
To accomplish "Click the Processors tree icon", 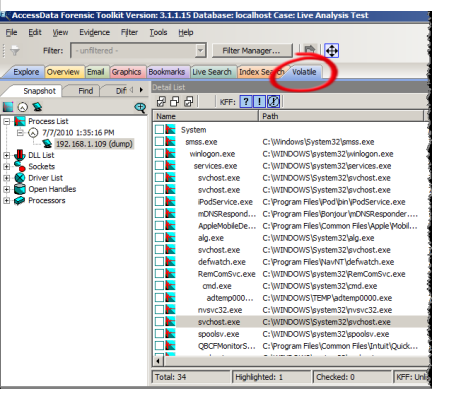I will (x=20, y=200).
